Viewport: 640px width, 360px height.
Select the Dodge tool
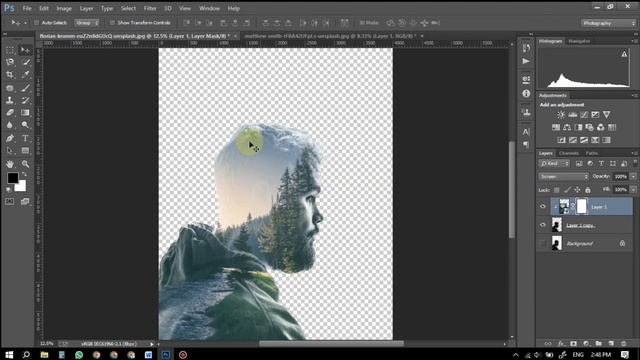click(x=25, y=125)
